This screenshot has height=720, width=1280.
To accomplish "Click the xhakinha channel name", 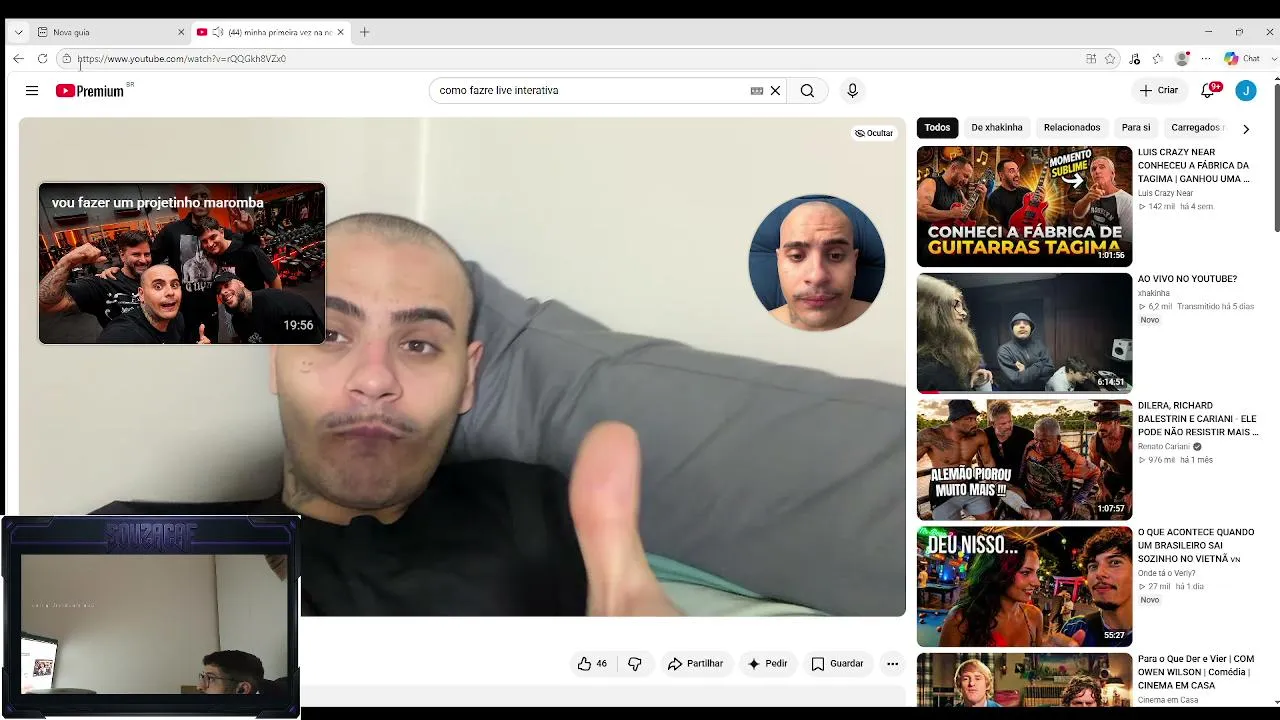I will pos(1153,293).
